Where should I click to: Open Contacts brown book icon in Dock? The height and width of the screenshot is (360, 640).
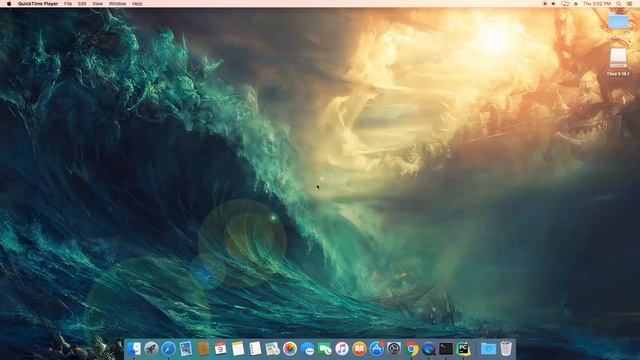[203, 349]
